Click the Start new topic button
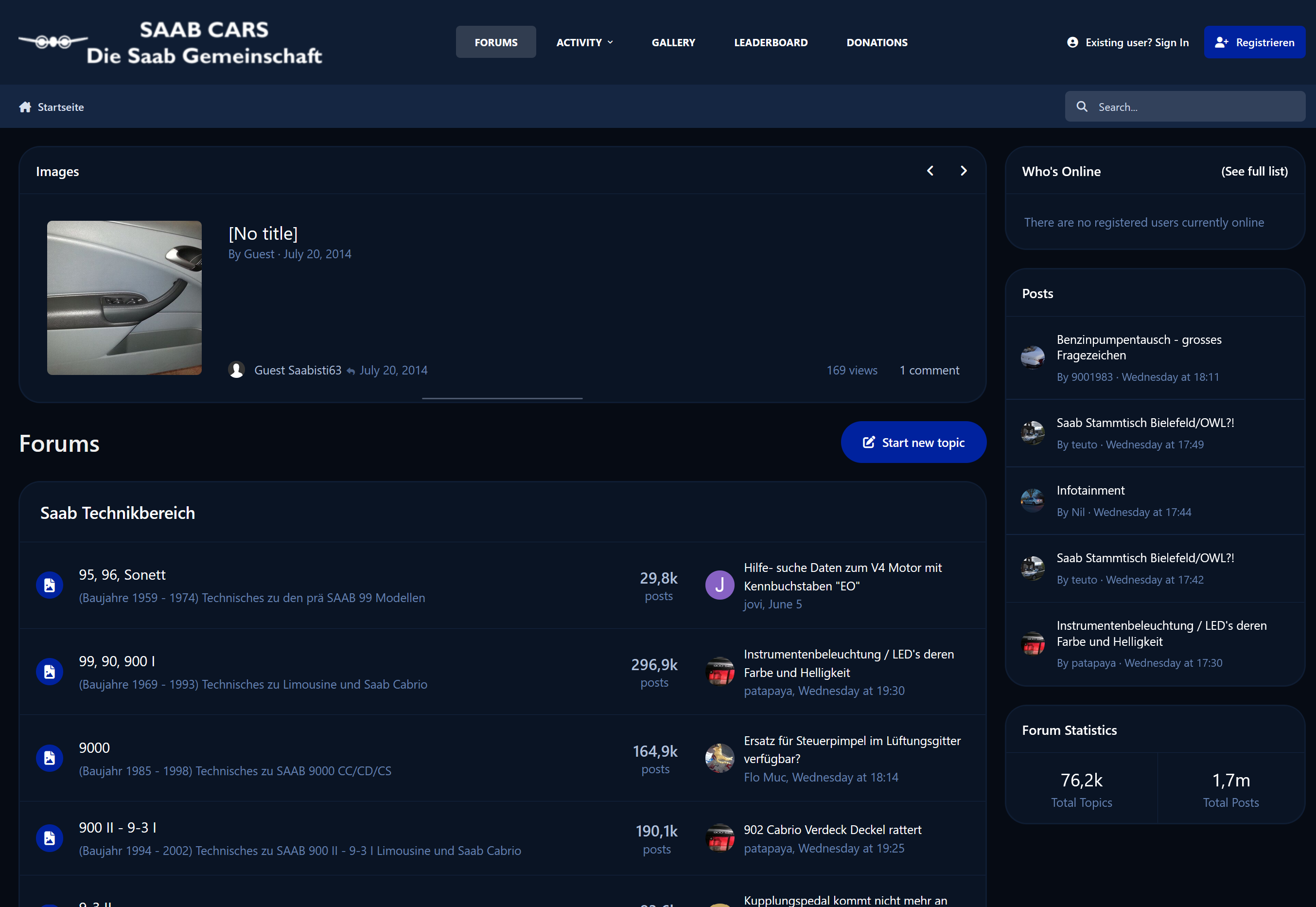Screen dimensions: 1316x907 pyautogui.click(x=913, y=442)
